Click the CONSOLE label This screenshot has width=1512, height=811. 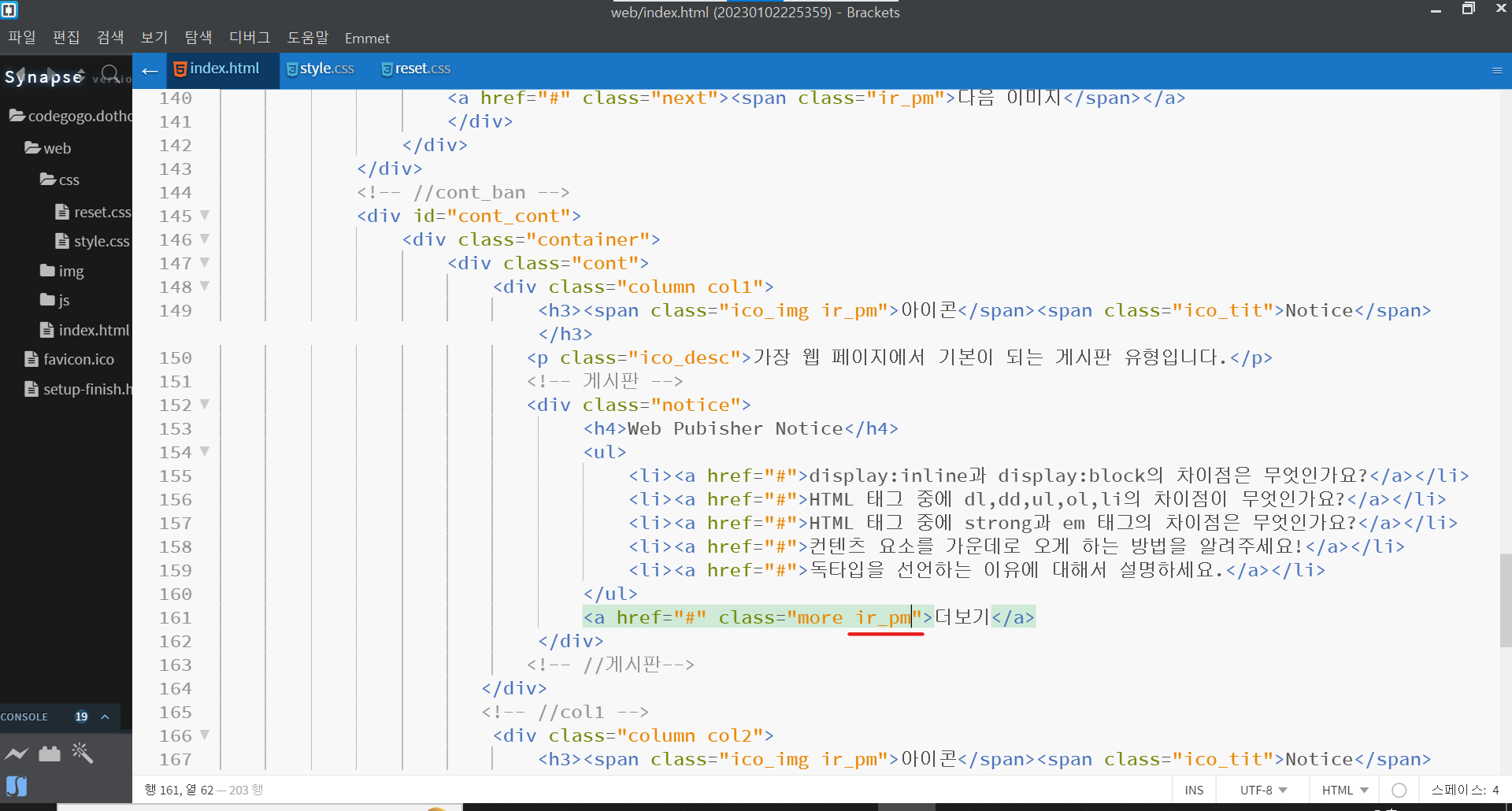[x=24, y=717]
